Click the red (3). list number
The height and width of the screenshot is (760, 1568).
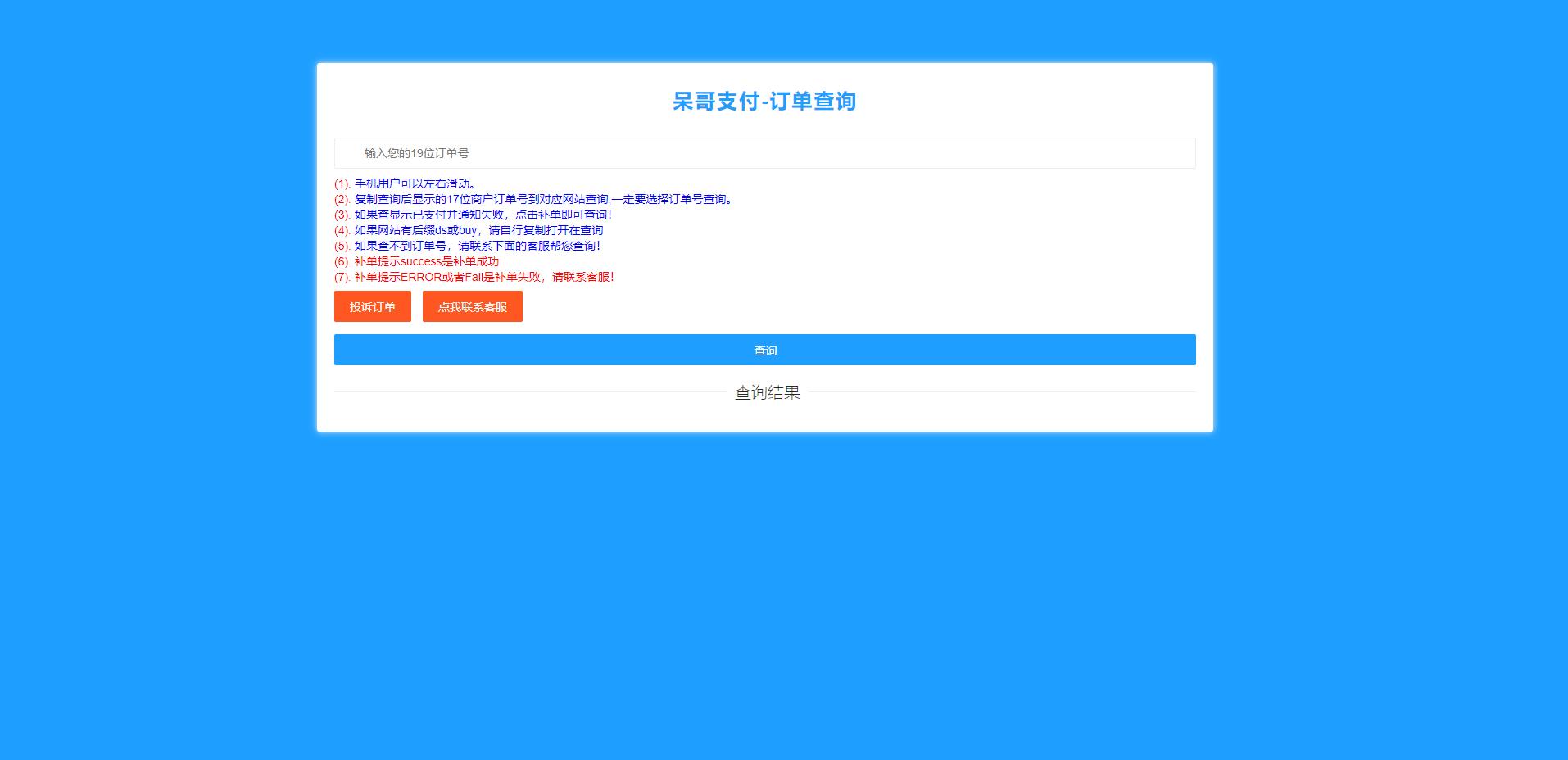pyautogui.click(x=342, y=215)
